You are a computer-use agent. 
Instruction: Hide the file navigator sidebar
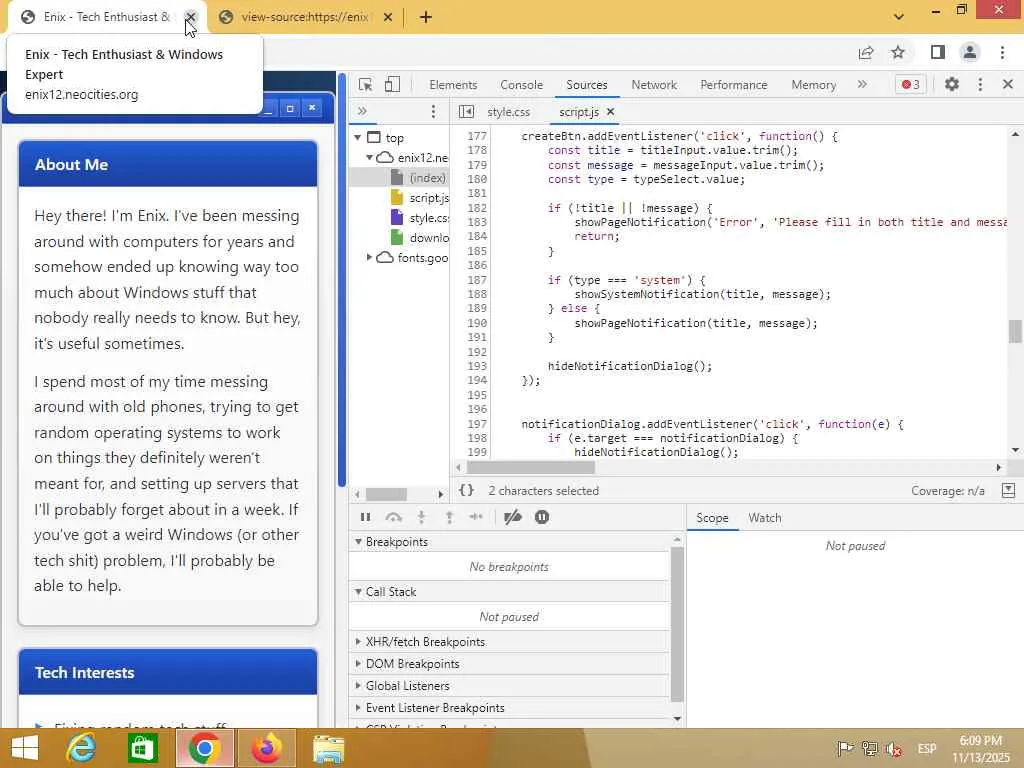[x=466, y=112]
